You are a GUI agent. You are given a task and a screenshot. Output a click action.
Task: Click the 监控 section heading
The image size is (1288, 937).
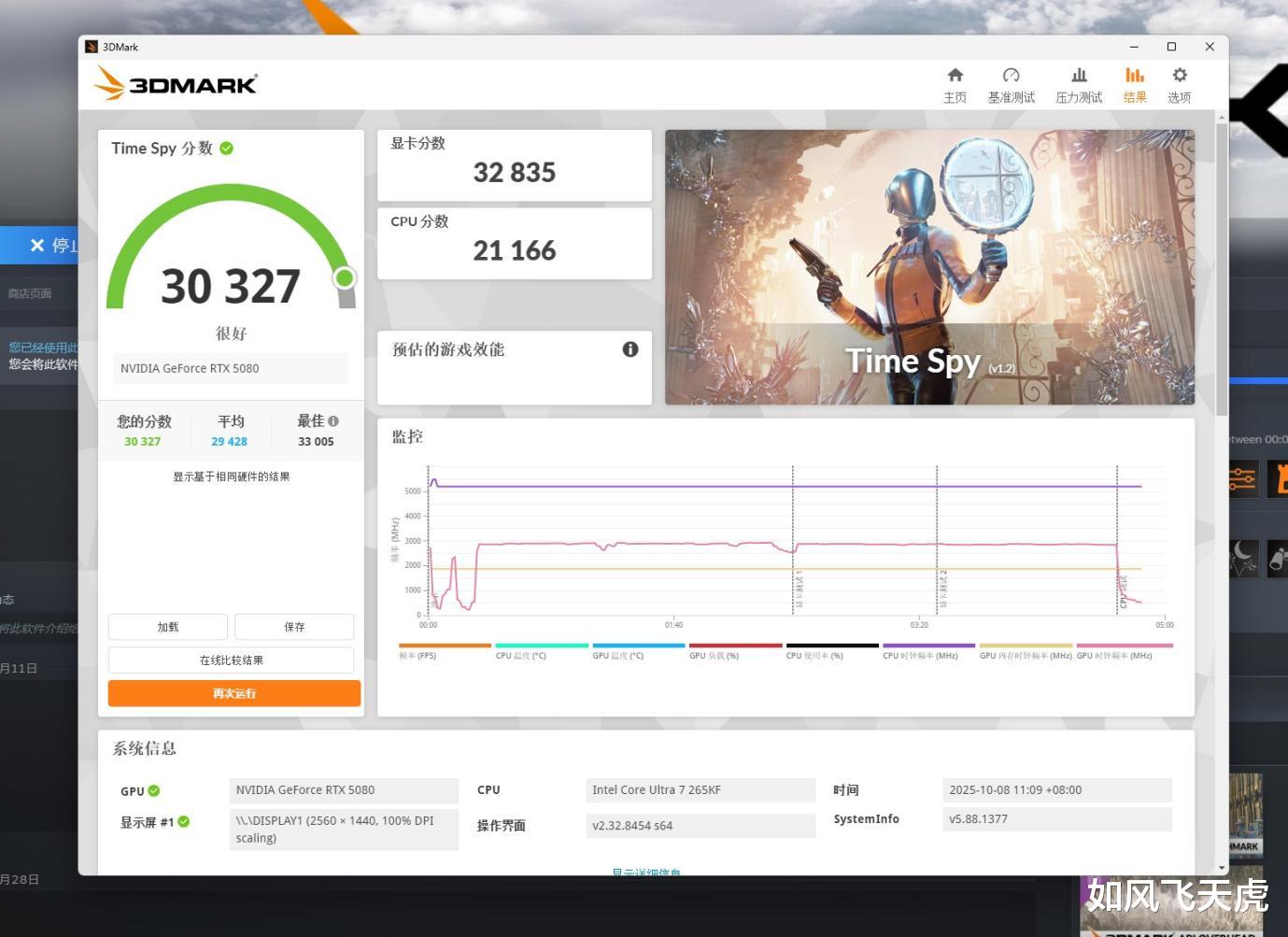(x=407, y=436)
